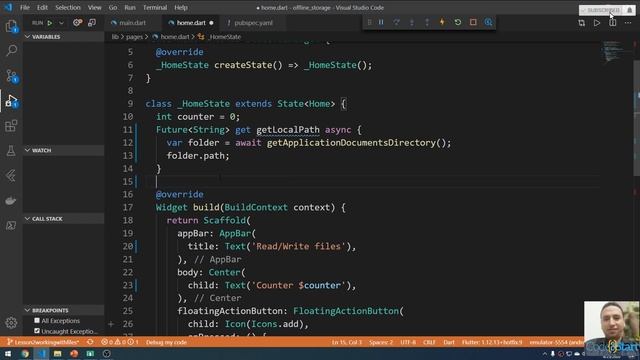
Task: Open launch.json gear icon
Action: 77,23
